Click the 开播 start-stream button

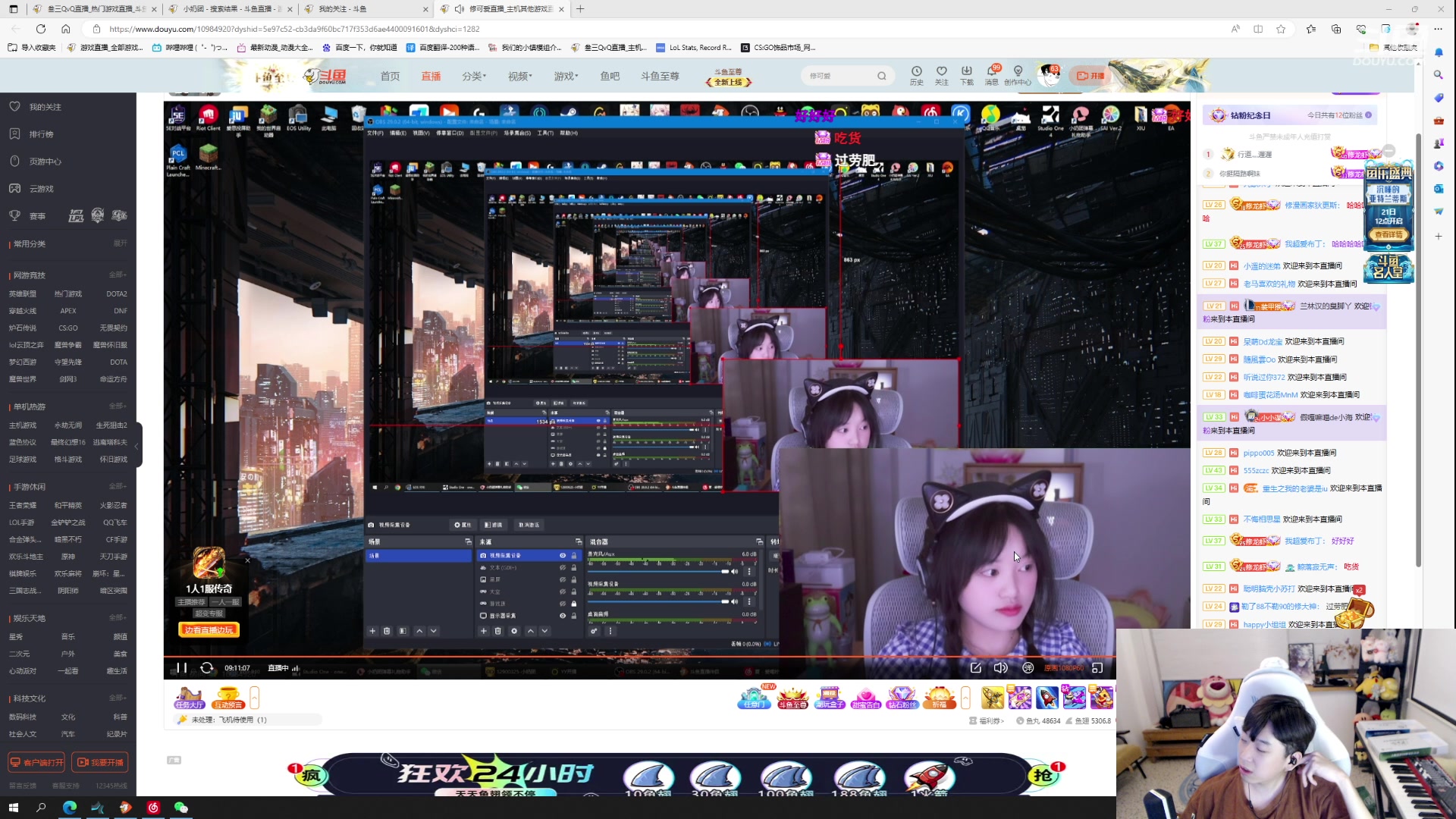pyautogui.click(x=1090, y=76)
